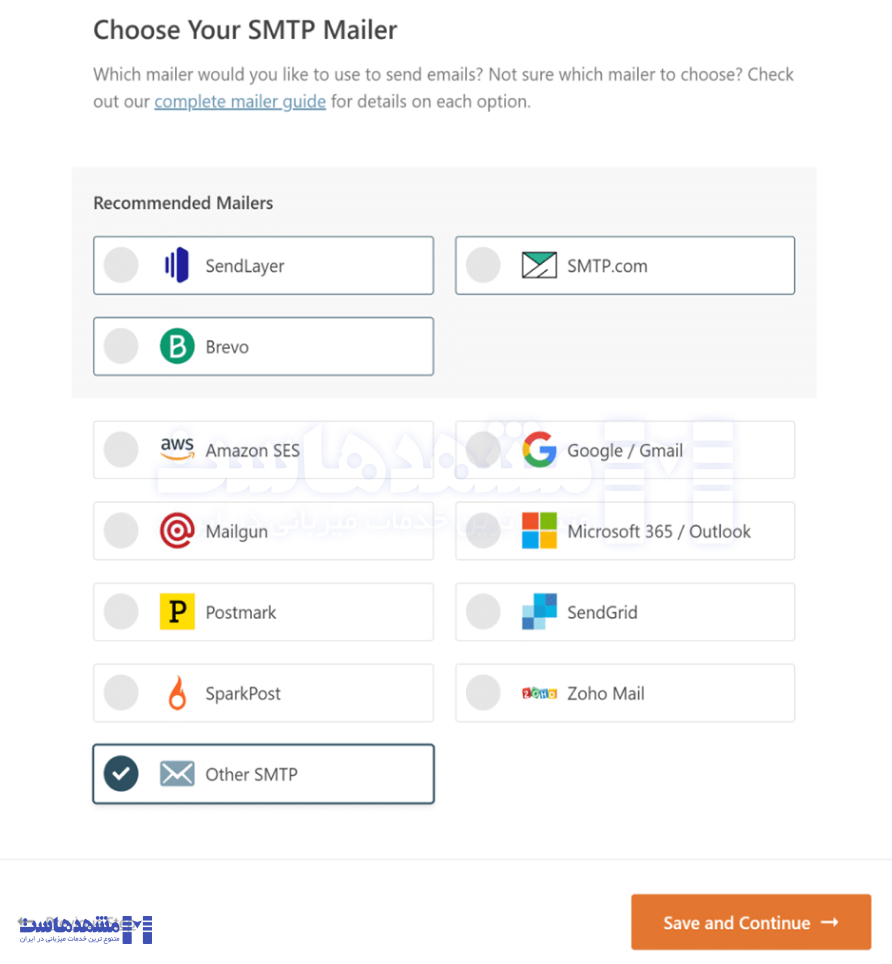Click the Microsoft 365 / Outlook icon
The image size is (892, 964).
tap(540, 531)
